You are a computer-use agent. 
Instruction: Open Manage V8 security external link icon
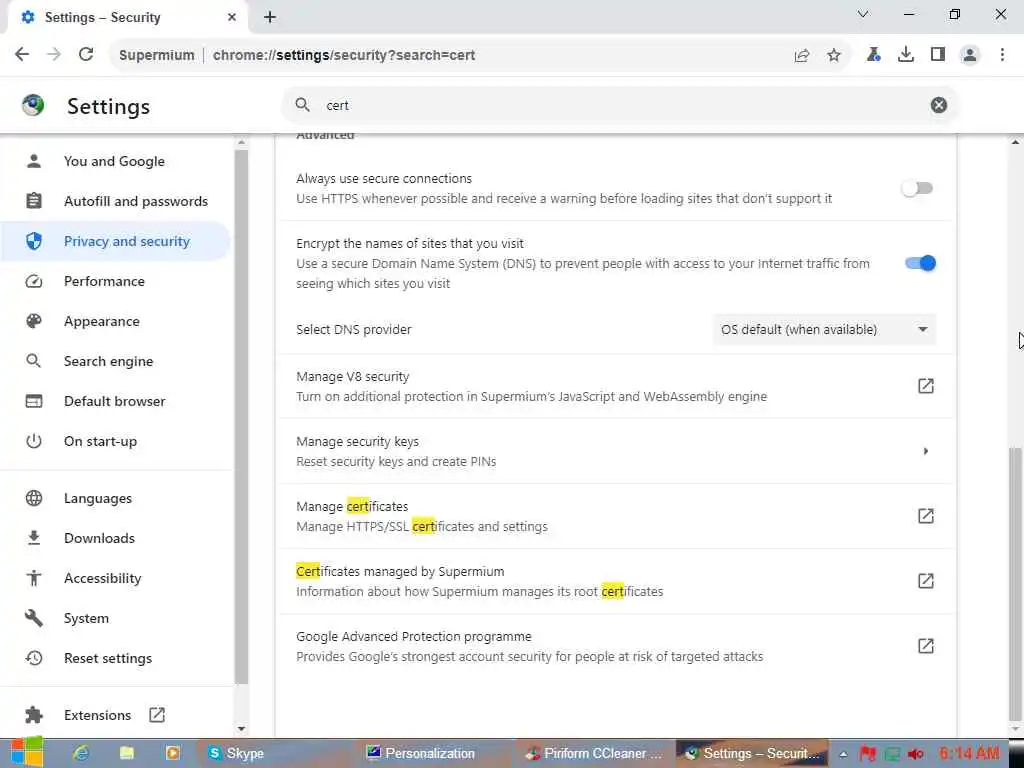pyautogui.click(x=925, y=386)
